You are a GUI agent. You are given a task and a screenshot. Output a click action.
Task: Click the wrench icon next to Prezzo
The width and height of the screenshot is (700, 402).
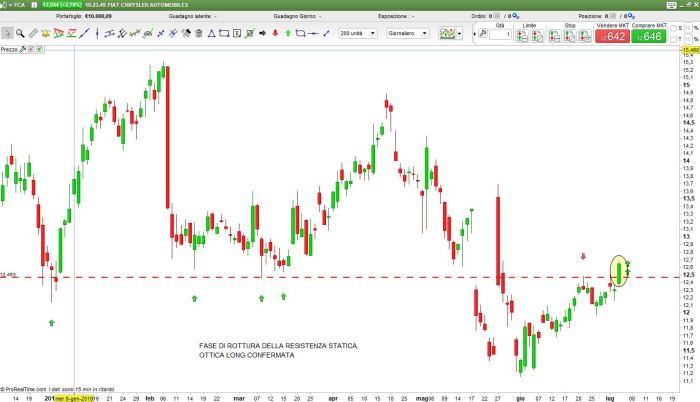(x=23, y=49)
